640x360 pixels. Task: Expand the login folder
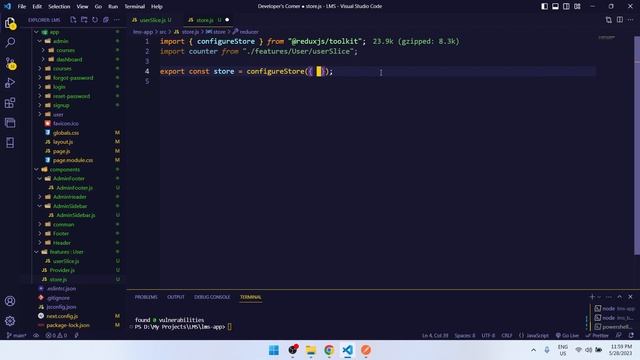point(40,87)
